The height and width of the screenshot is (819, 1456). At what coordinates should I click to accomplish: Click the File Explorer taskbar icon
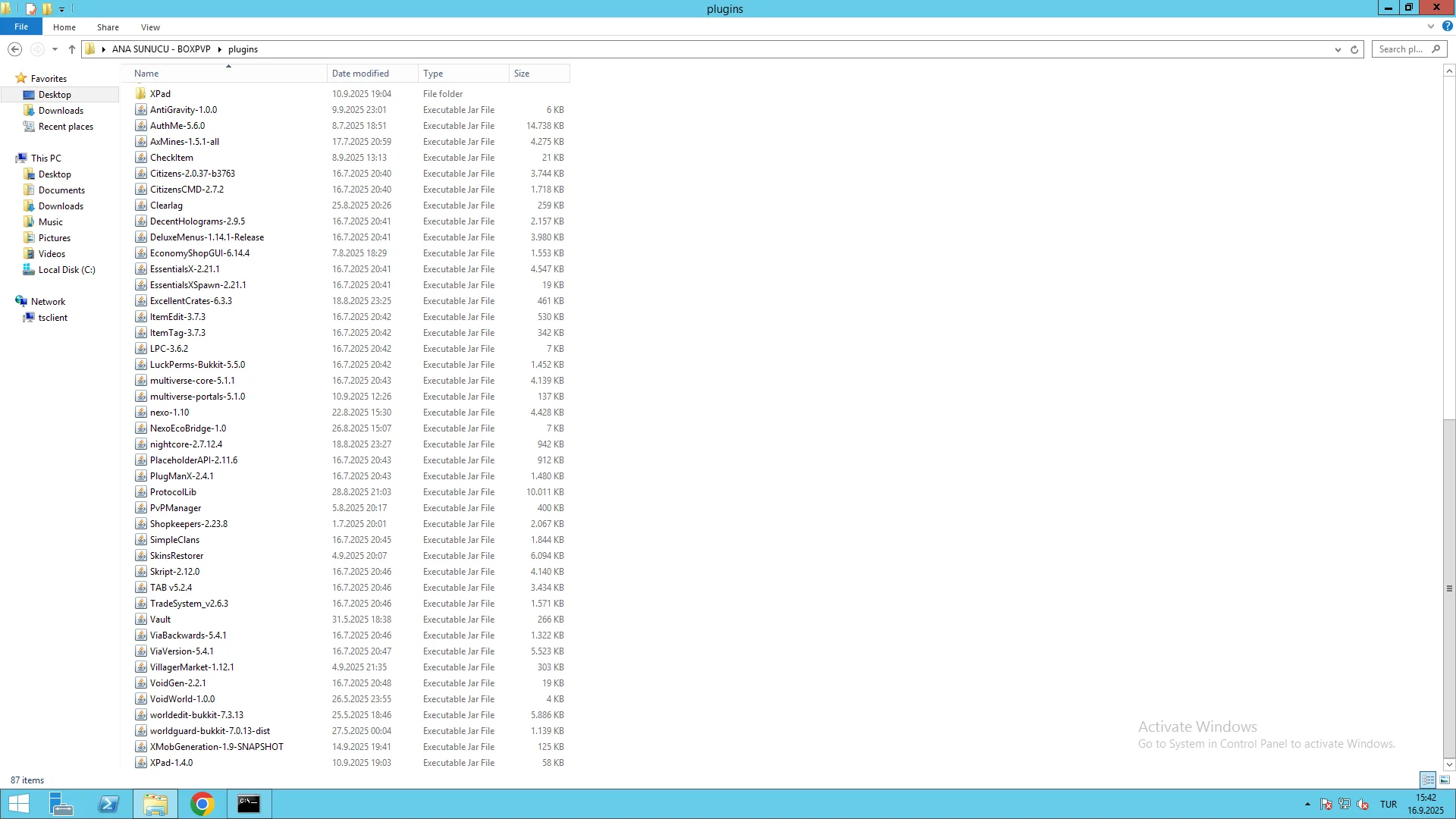click(x=155, y=804)
